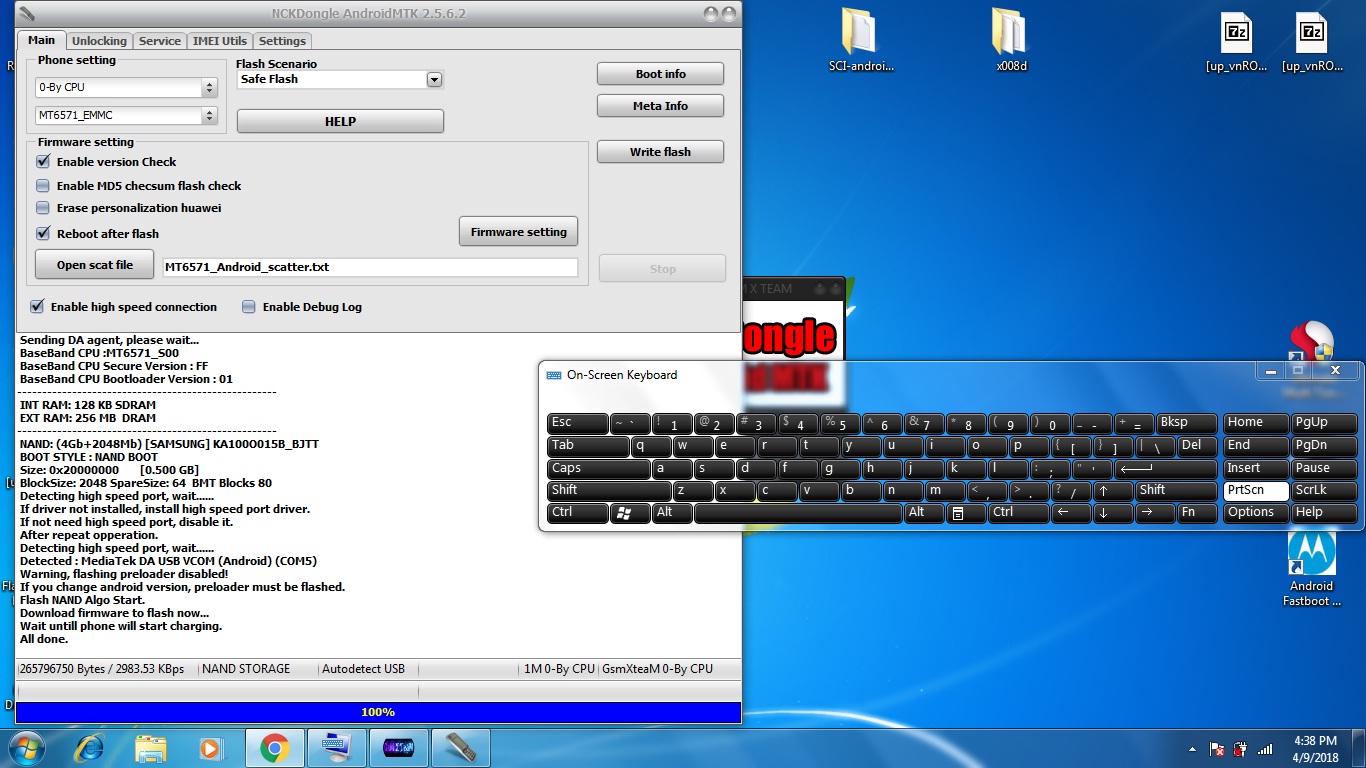Click the NCKDongle phone icon in the taskbar
The width and height of the screenshot is (1366, 768).
461,747
